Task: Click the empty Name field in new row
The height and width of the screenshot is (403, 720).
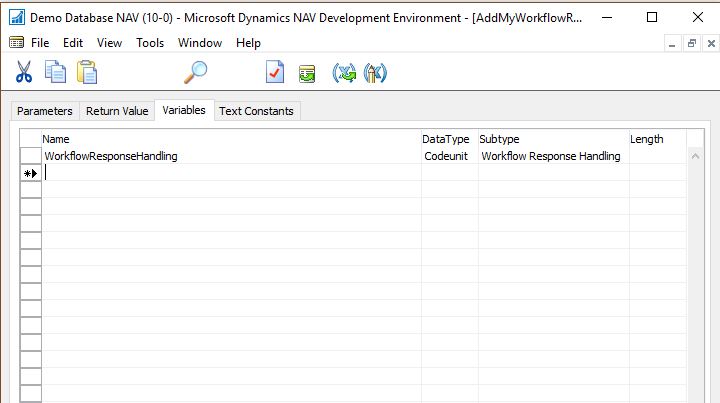Action: point(230,173)
